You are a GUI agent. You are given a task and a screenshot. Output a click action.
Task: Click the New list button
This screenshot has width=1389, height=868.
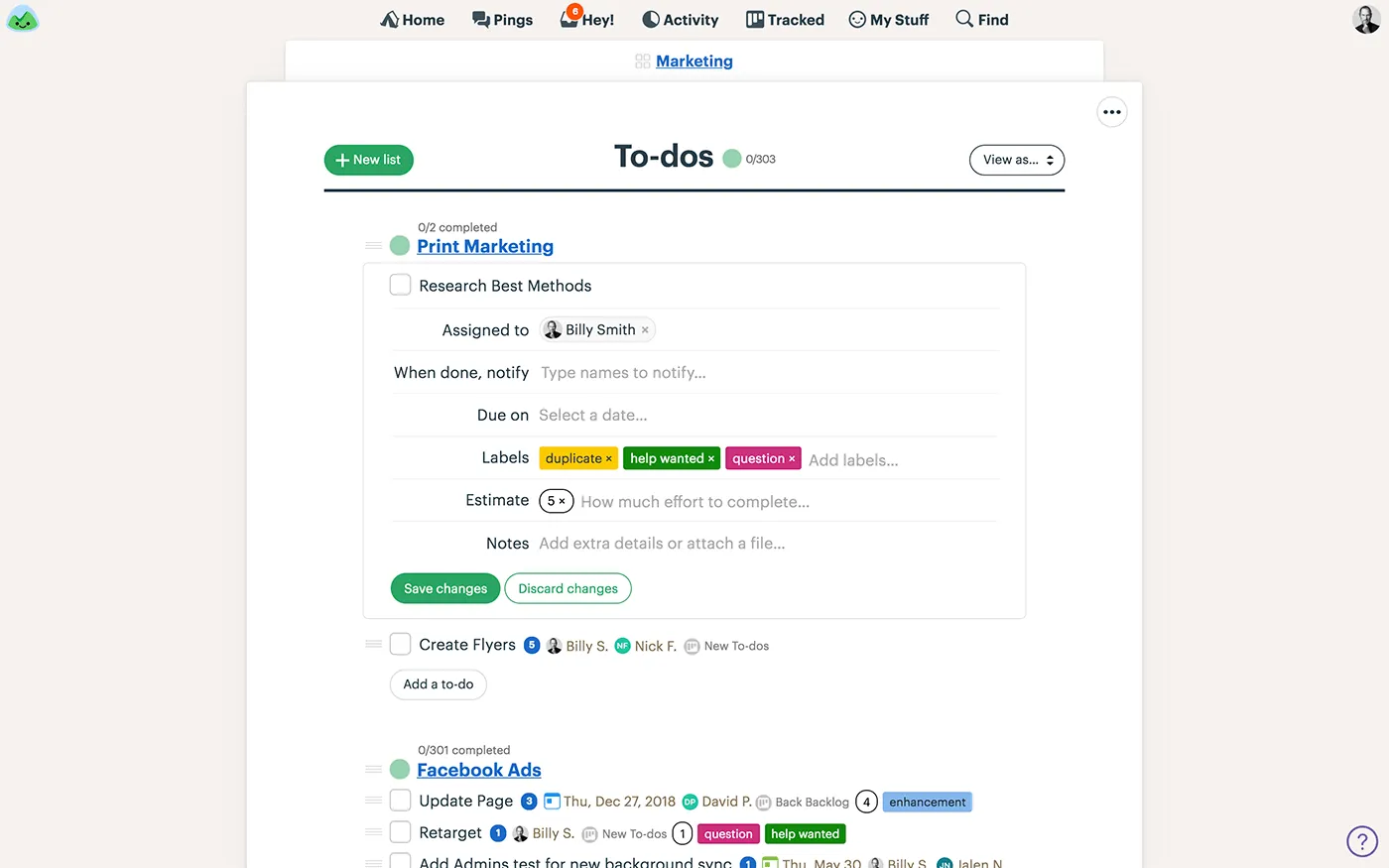coord(368,160)
